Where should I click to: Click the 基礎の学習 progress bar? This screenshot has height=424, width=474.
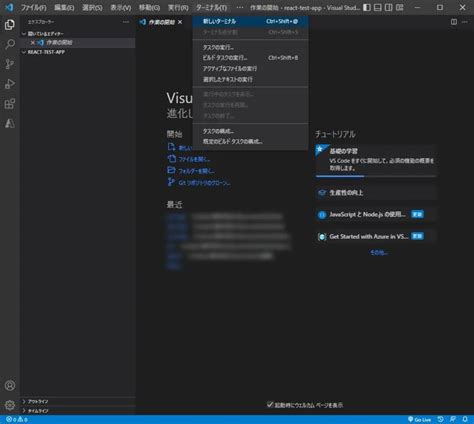[376, 176]
